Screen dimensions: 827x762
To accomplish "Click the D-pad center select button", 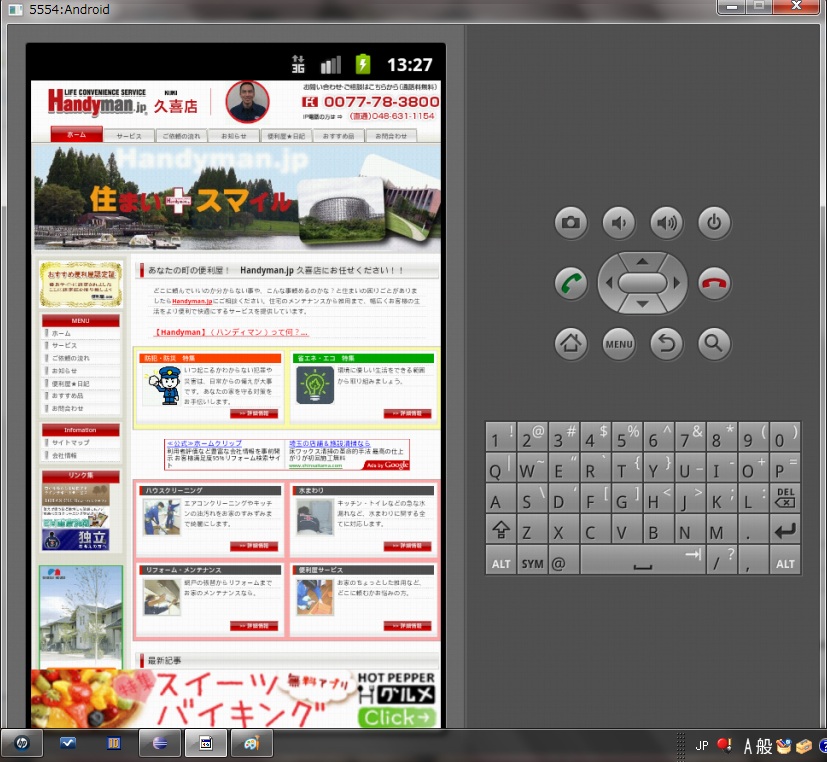I will 642,283.
